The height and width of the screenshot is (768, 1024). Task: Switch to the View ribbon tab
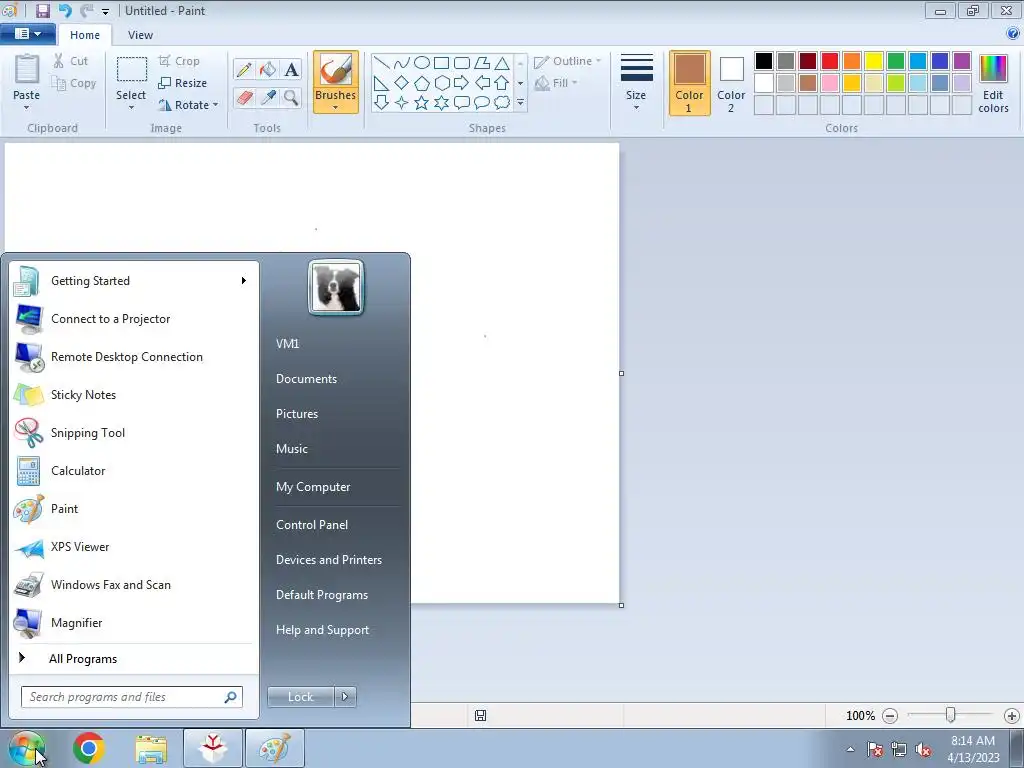coord(140,35)
